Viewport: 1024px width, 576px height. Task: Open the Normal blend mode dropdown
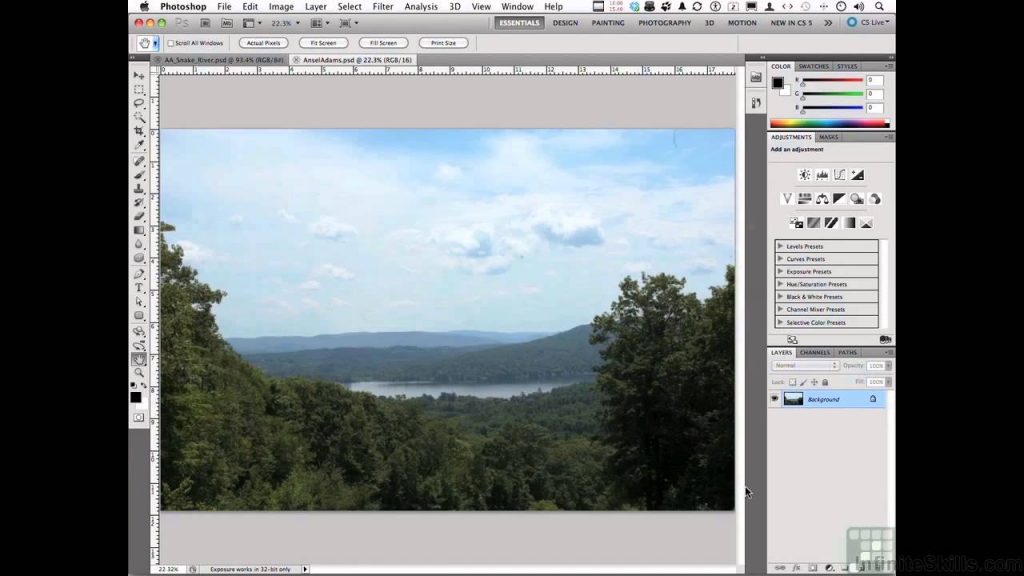point(806,366)
